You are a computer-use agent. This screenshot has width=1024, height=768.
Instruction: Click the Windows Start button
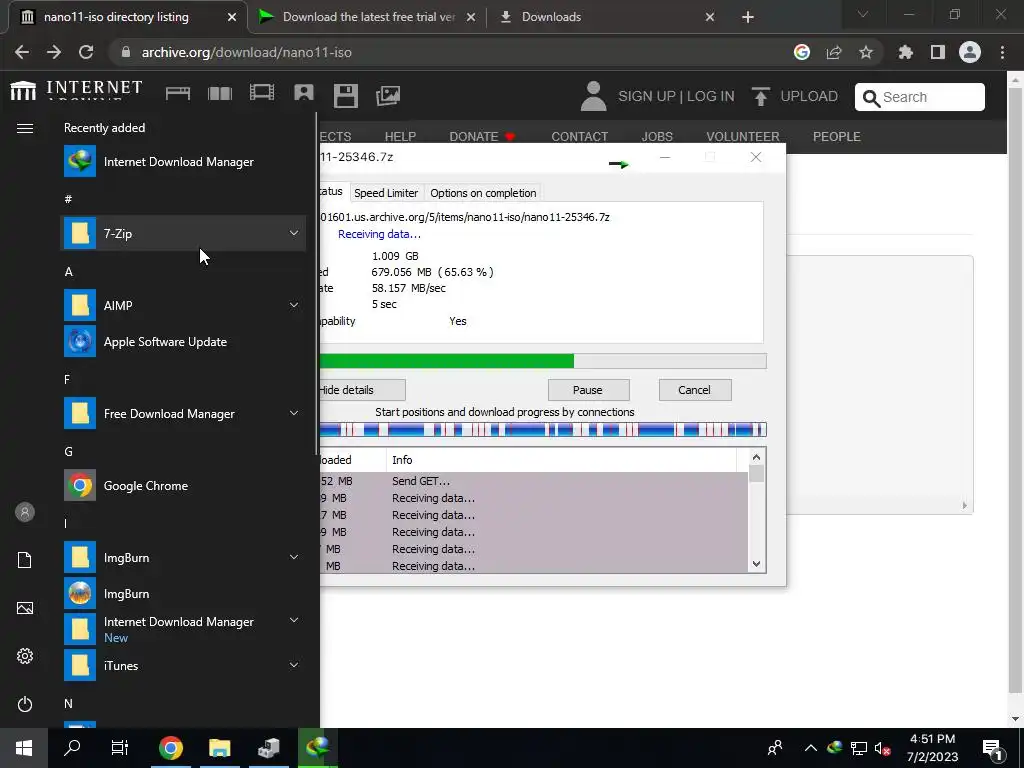tap(24, 748)
